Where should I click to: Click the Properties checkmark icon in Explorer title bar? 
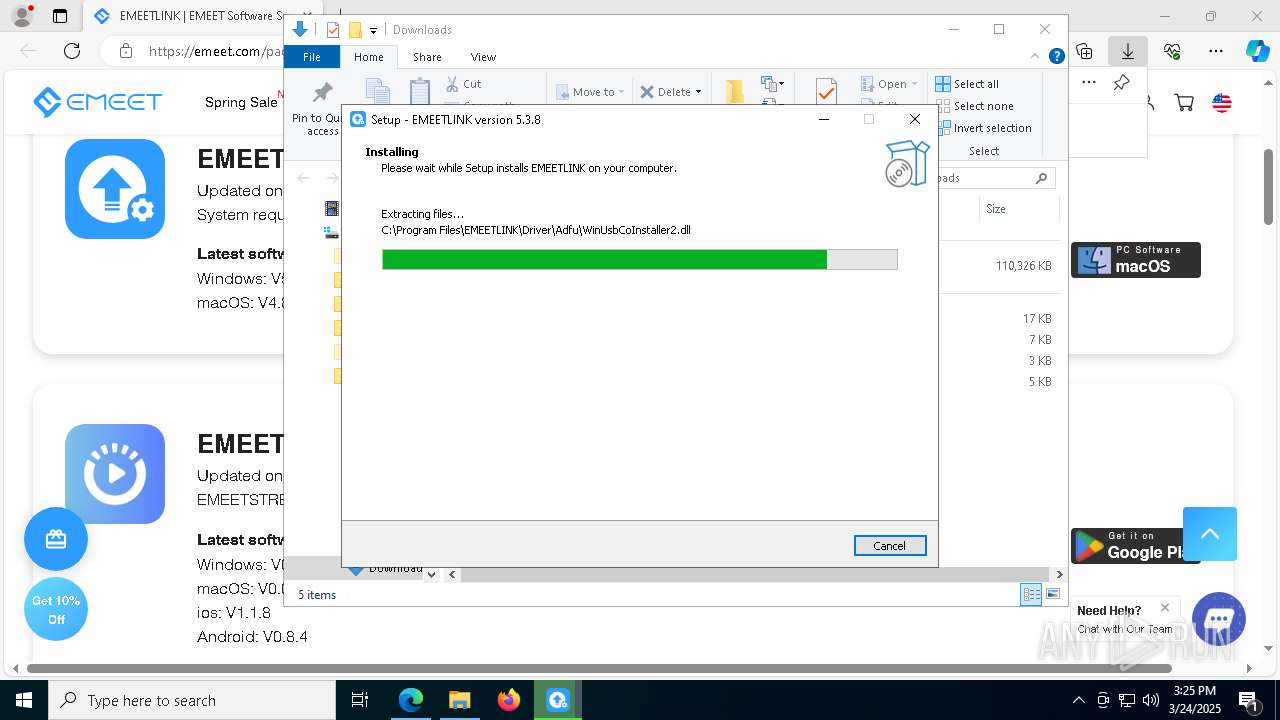coord(333,30)
